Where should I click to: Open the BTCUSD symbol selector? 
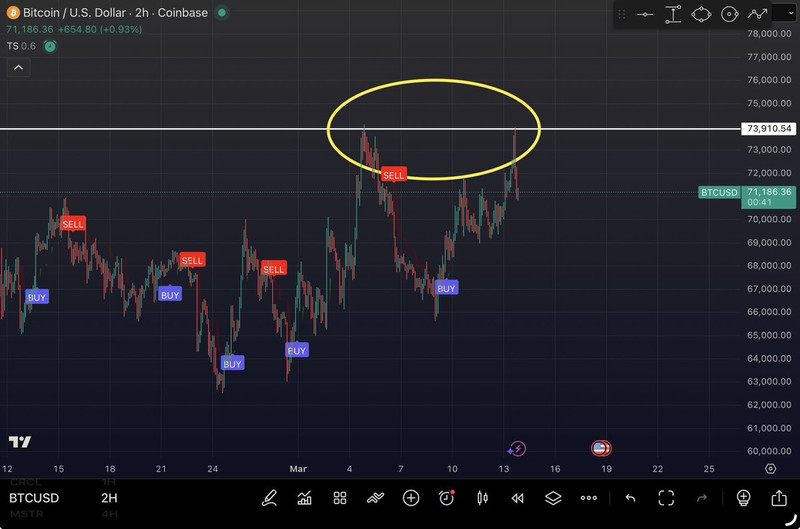pyautogui.click(x=34, y=498)
